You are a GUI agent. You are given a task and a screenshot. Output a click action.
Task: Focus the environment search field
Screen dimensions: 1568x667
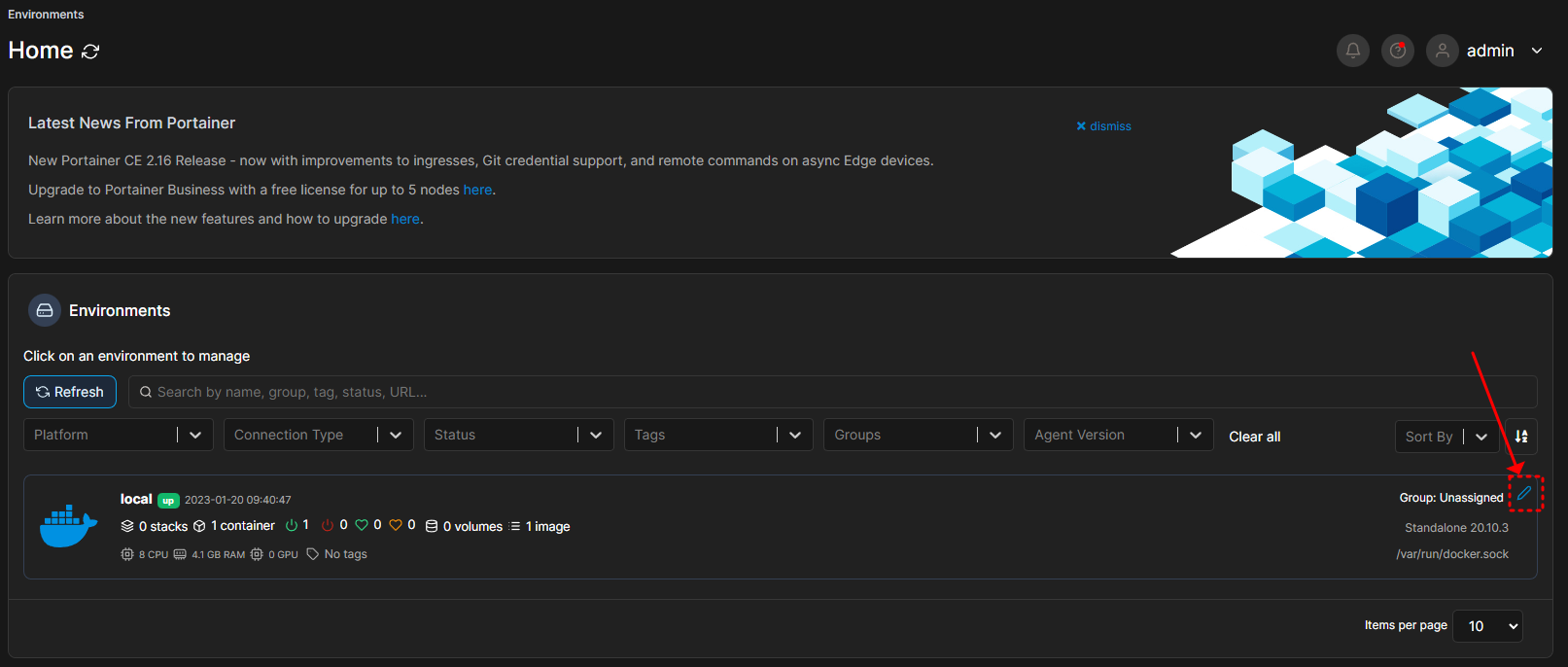click(832, 392)
